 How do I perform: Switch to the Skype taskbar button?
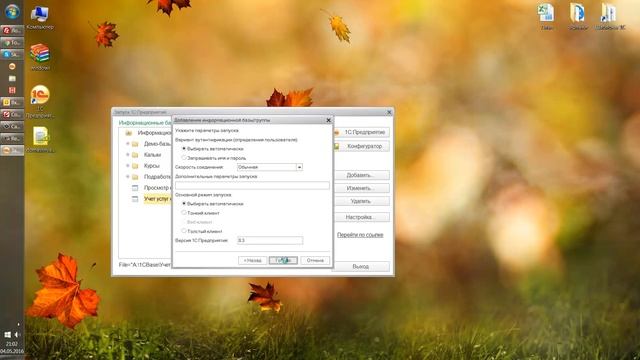coord(12,54)
